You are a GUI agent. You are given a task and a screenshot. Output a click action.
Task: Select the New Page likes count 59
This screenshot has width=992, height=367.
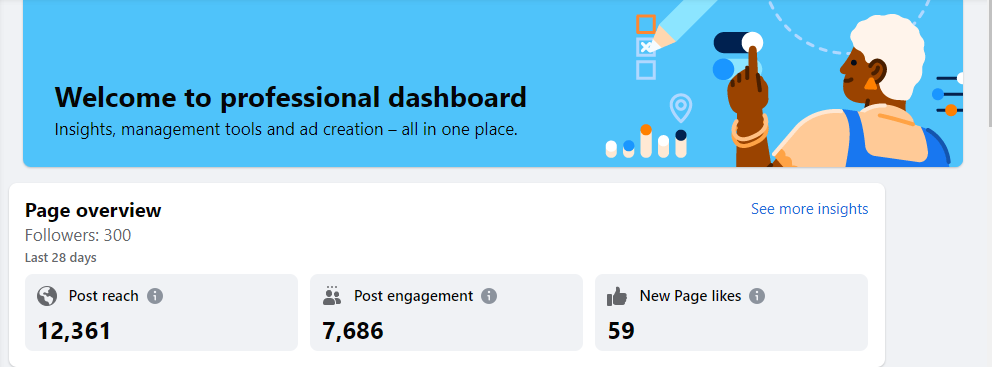point(621,331)
